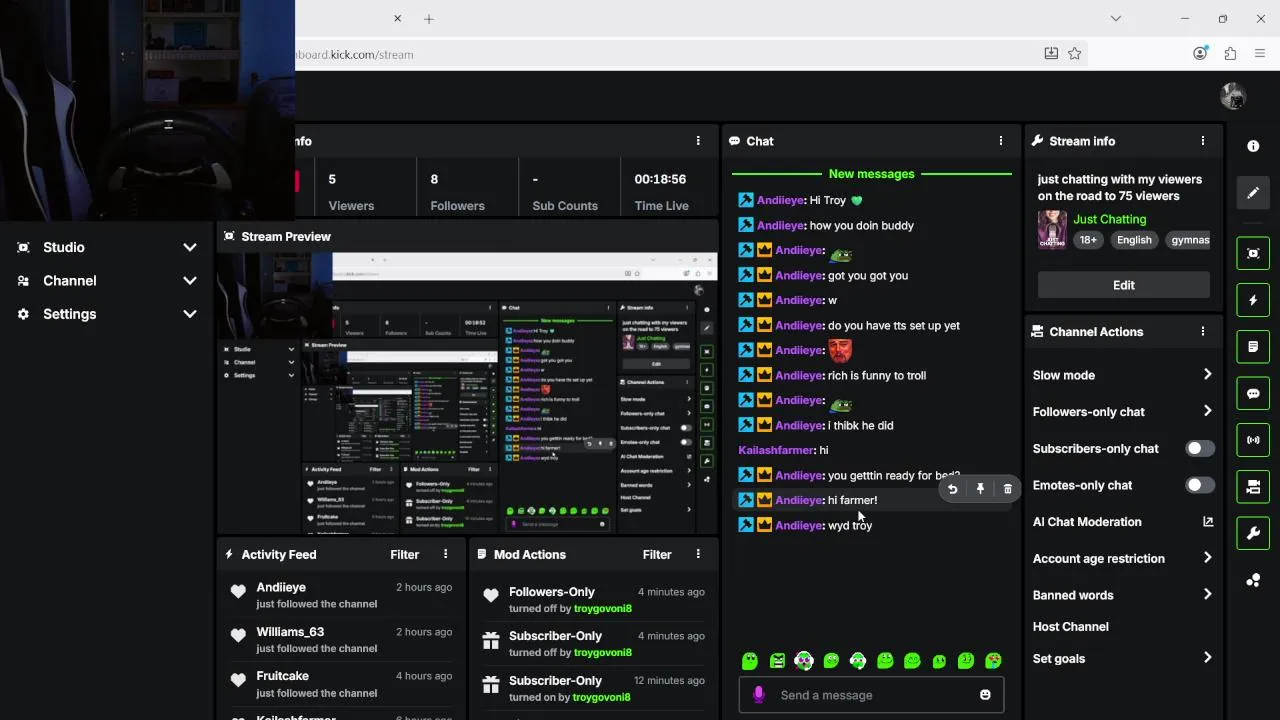
Task: Open Slow mode options chevron
Action: tap(1207, 375)
